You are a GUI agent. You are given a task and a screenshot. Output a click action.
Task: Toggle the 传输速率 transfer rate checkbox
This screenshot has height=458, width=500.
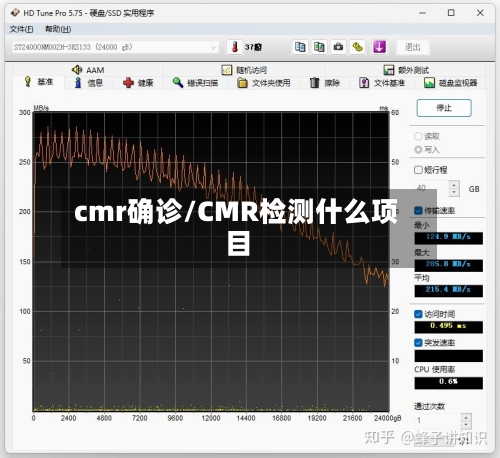pos(418,211)
